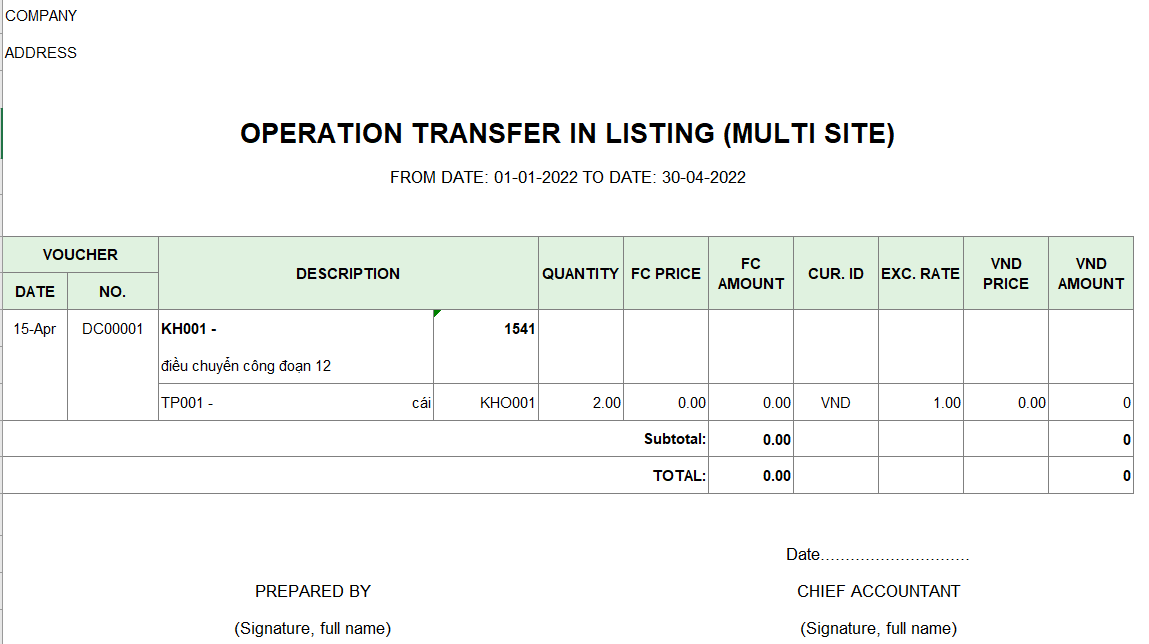Select the VND AMOUNT column header
Screen dimensions: 1149x644
1090,273
